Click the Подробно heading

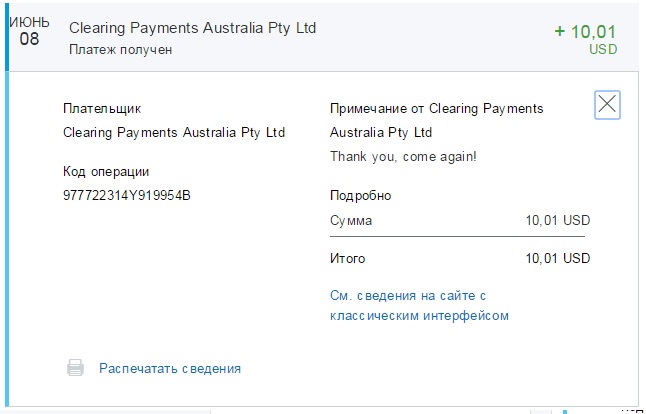(x=360, y=195)
